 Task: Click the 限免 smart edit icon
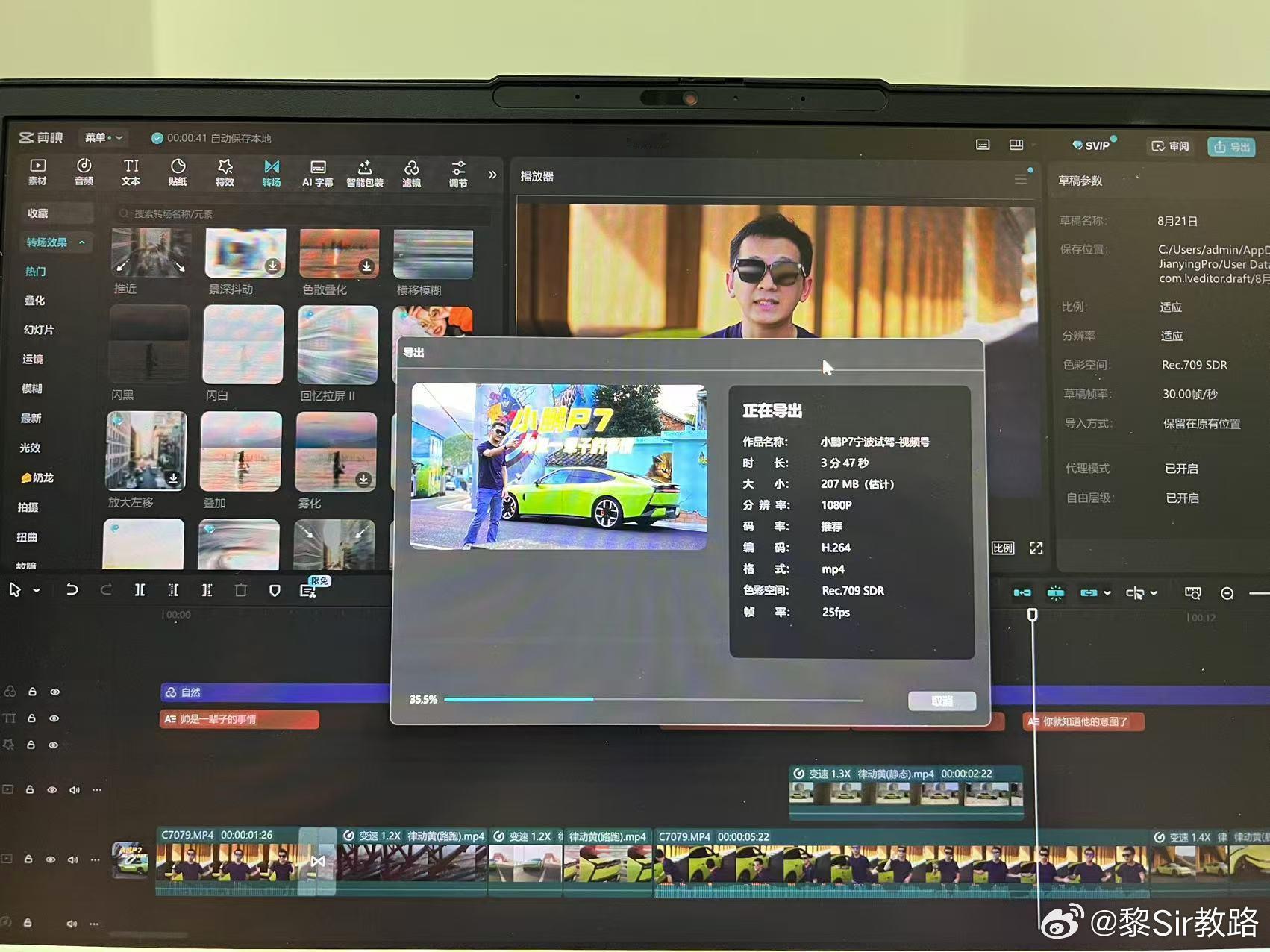[x=308, y=591]
